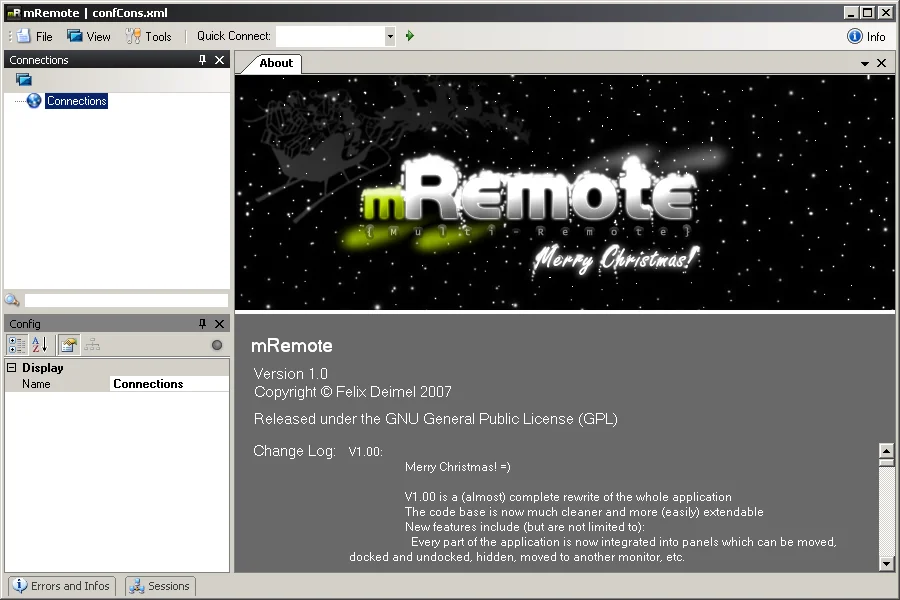900x600 pixels.
Task: Click the mRemote banner image
Action: (565, 193)
